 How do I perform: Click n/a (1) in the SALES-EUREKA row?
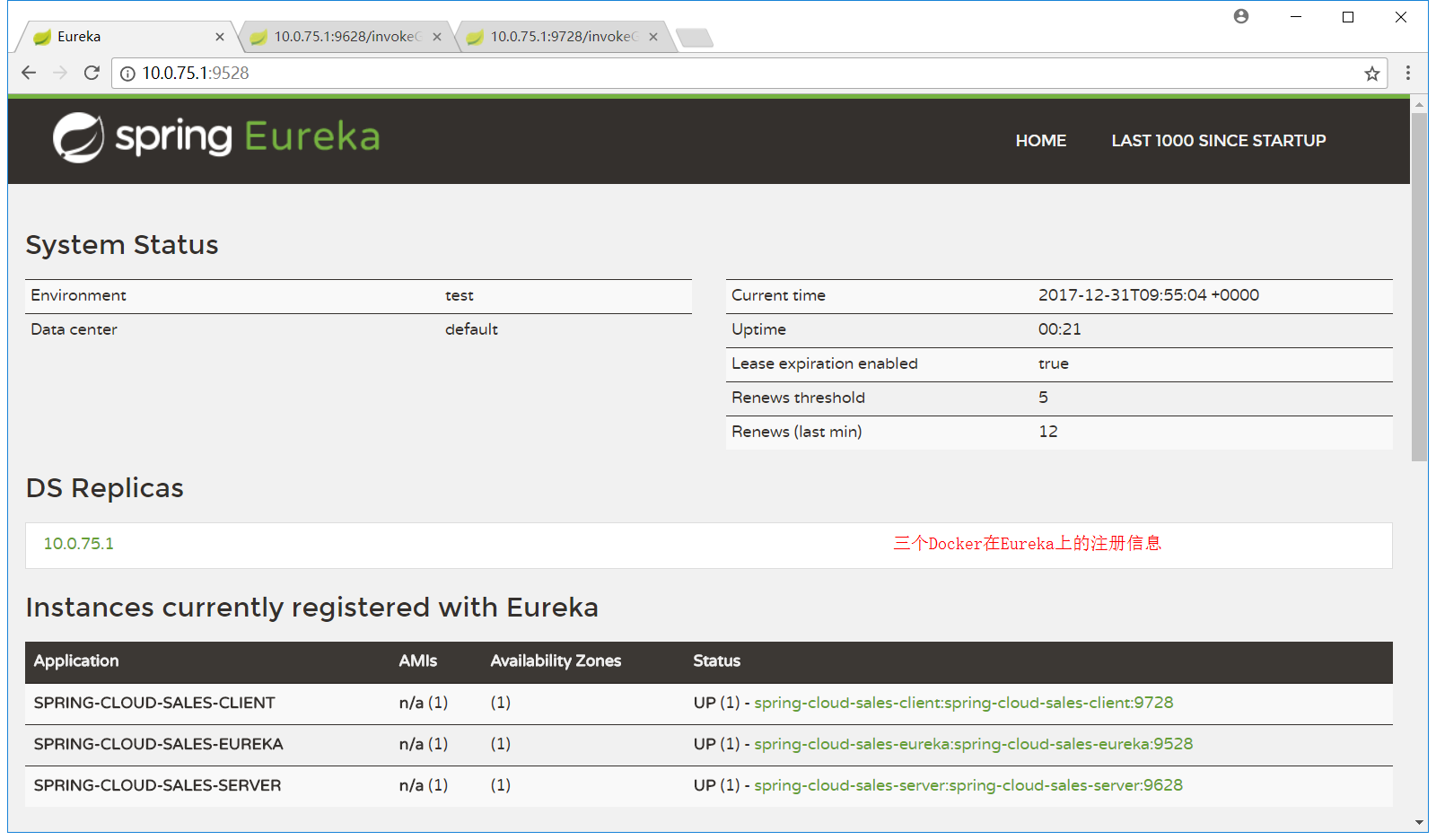(x=424, y=744)
